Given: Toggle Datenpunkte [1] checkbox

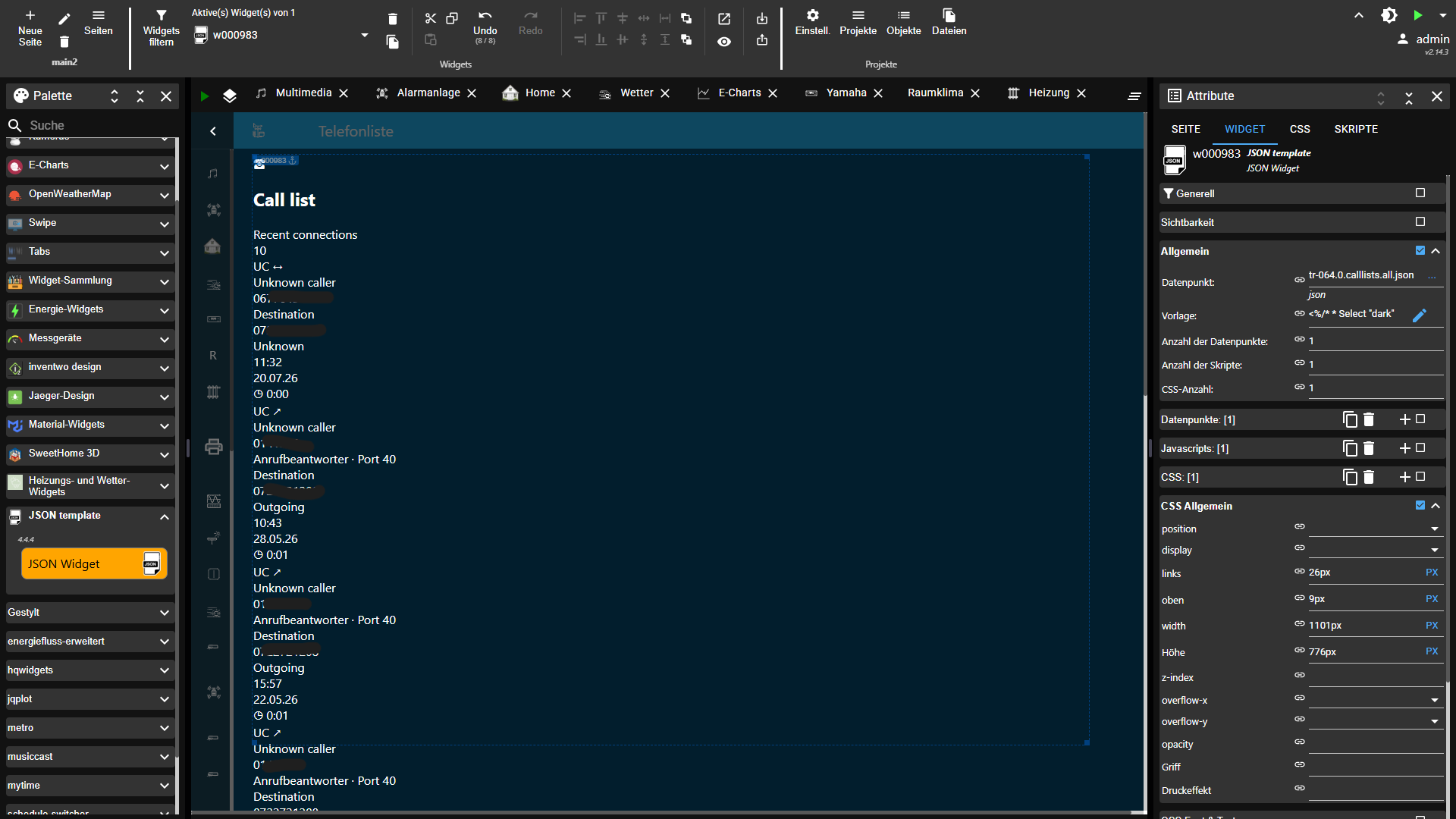Looking at the screenshot, I should point(1420,419).
